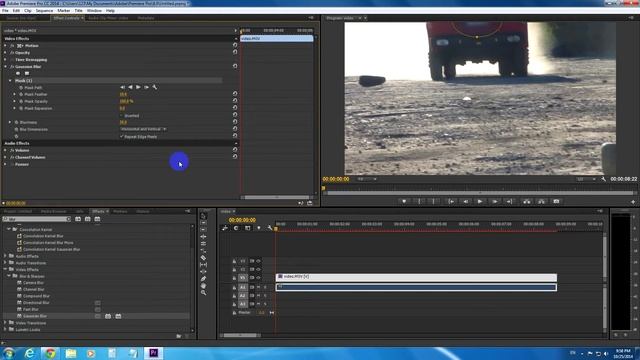Toggle Repeat Edge Pixels checkbox

tap(122, 136)
